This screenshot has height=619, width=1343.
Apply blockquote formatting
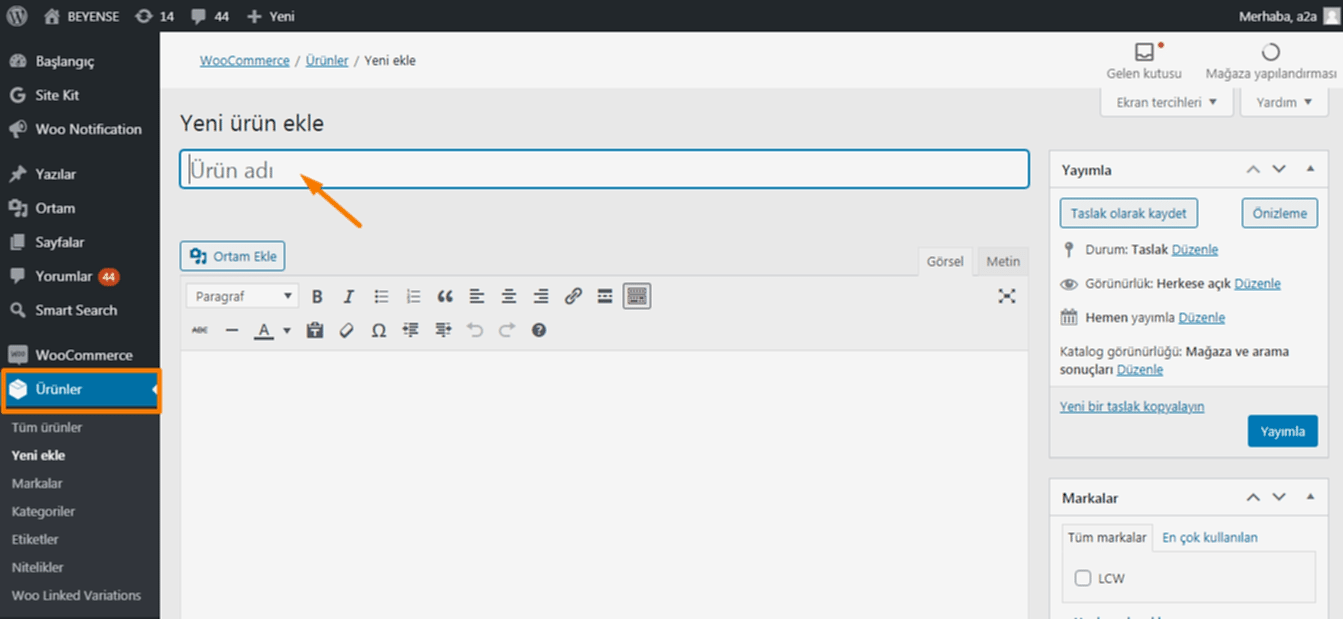coord(445,296)
